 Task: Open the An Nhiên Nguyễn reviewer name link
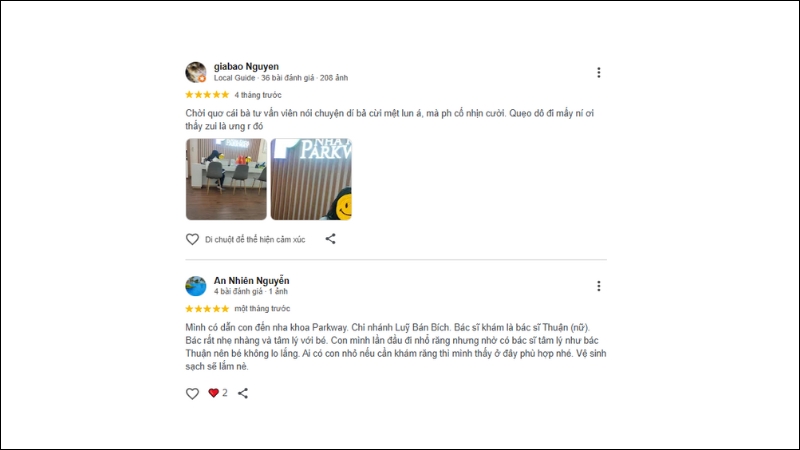(252, 281)
